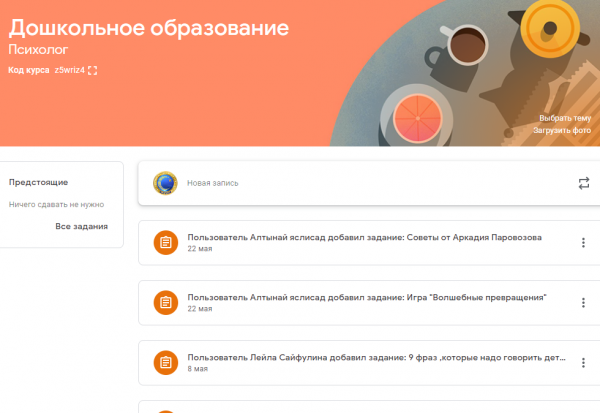This screenshot has width=600, height=413.
Task: Click the 8 мая post date
Action: click(x=197, y=369)
